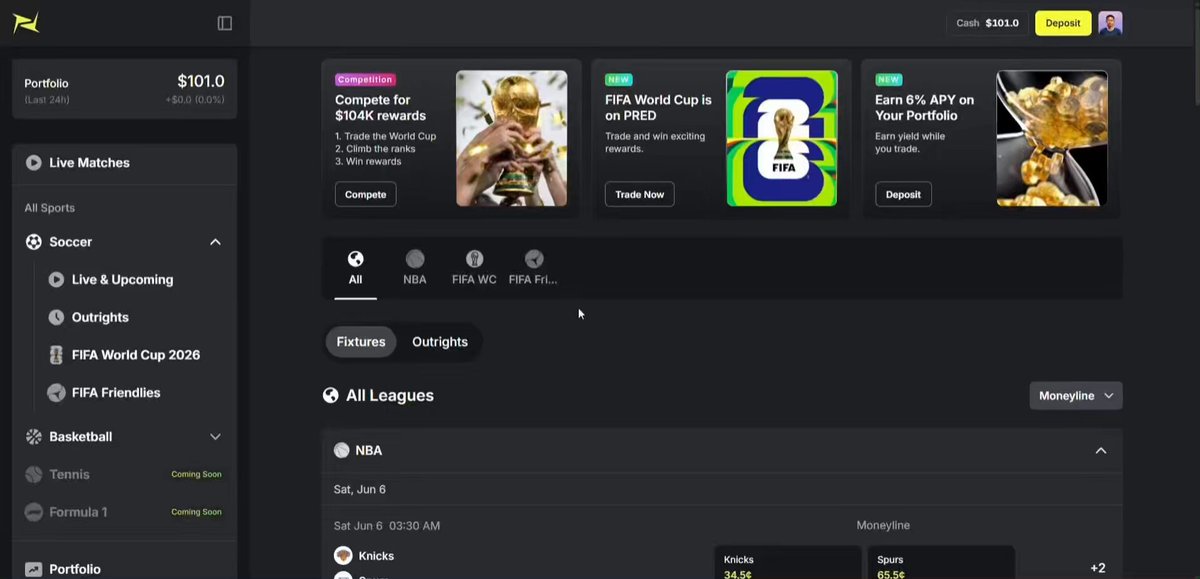Viewport: 1200px width, 579px height.
Task: Collapse the Soccer section chevron
Action: coord(215,242)
